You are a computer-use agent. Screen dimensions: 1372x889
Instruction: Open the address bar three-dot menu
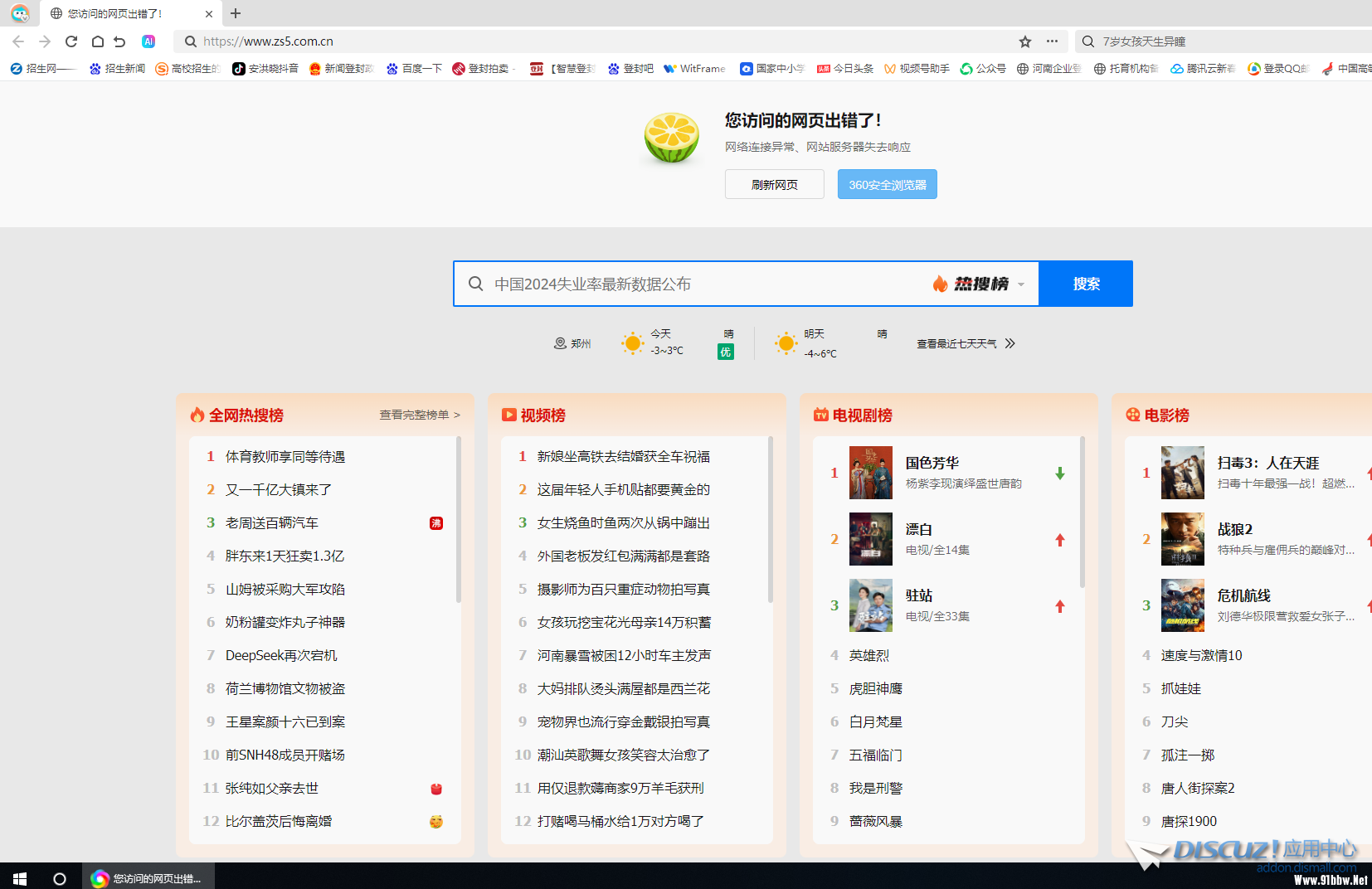pyautogui.click(x=1052, y=41)
